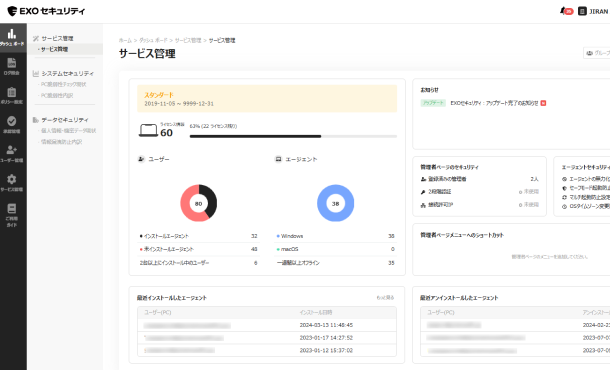Click the license usage progress bar

point(293,136)
